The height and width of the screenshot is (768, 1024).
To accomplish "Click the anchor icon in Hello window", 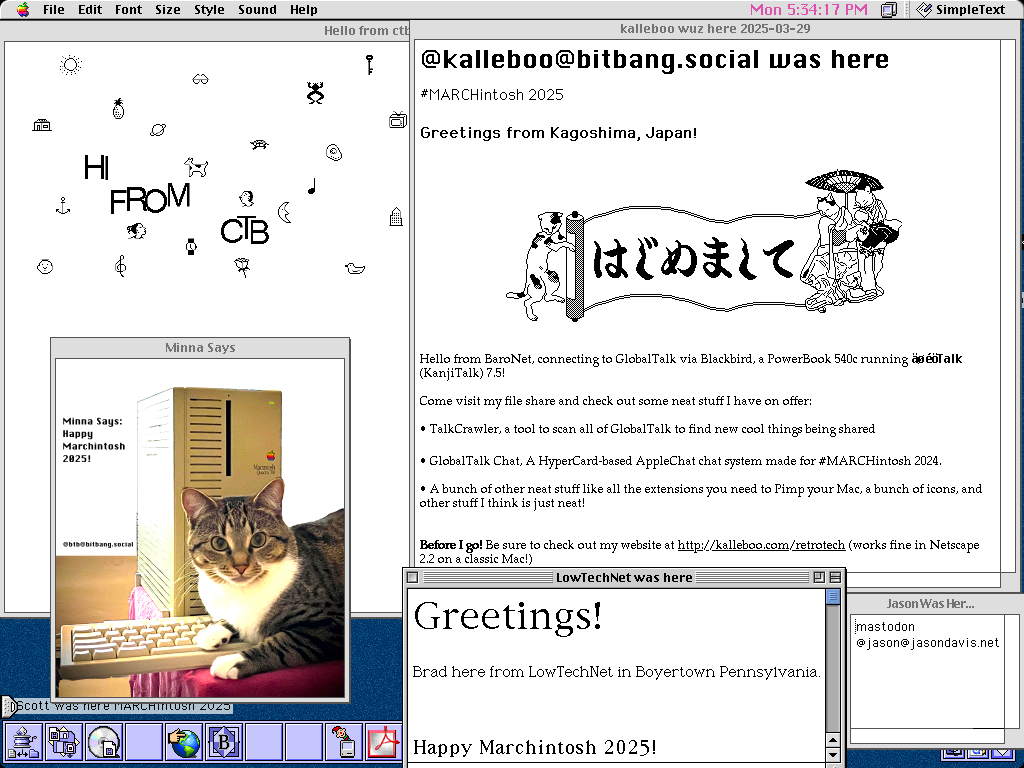I will coord(63,206).
